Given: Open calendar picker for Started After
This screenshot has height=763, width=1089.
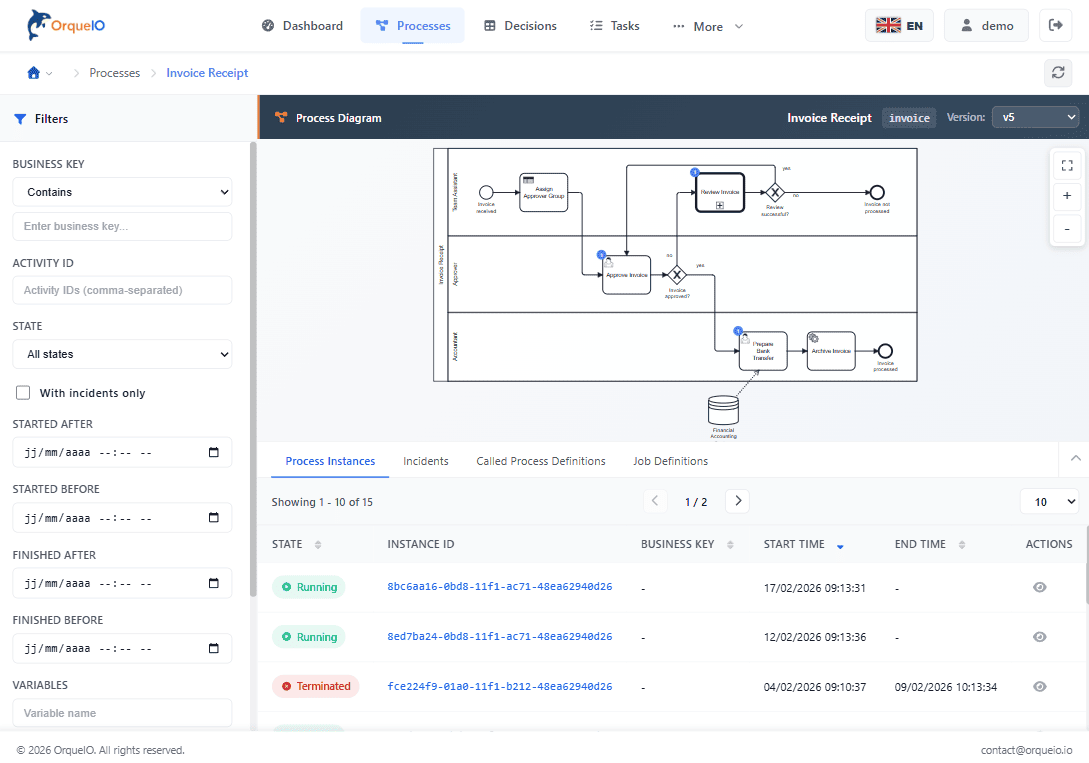Looking at the screenshot, I should point(214,453).
